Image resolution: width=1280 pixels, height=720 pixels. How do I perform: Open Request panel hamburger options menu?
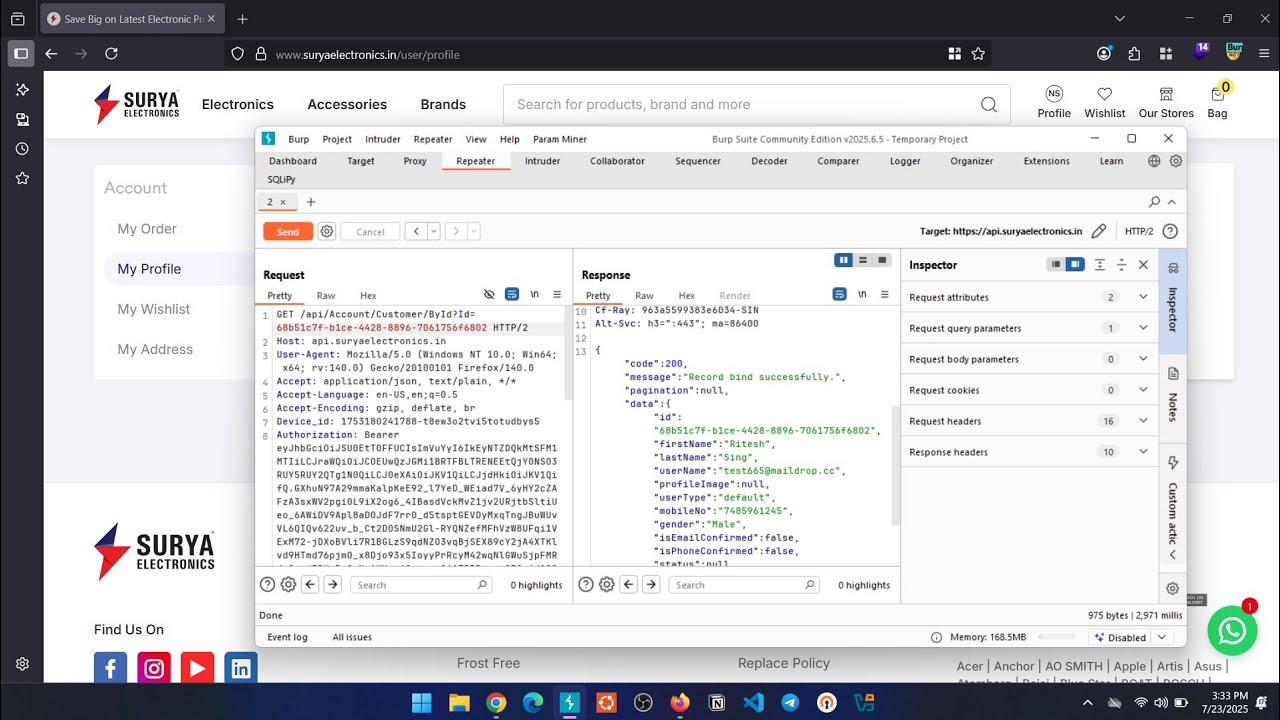point(557,295)
